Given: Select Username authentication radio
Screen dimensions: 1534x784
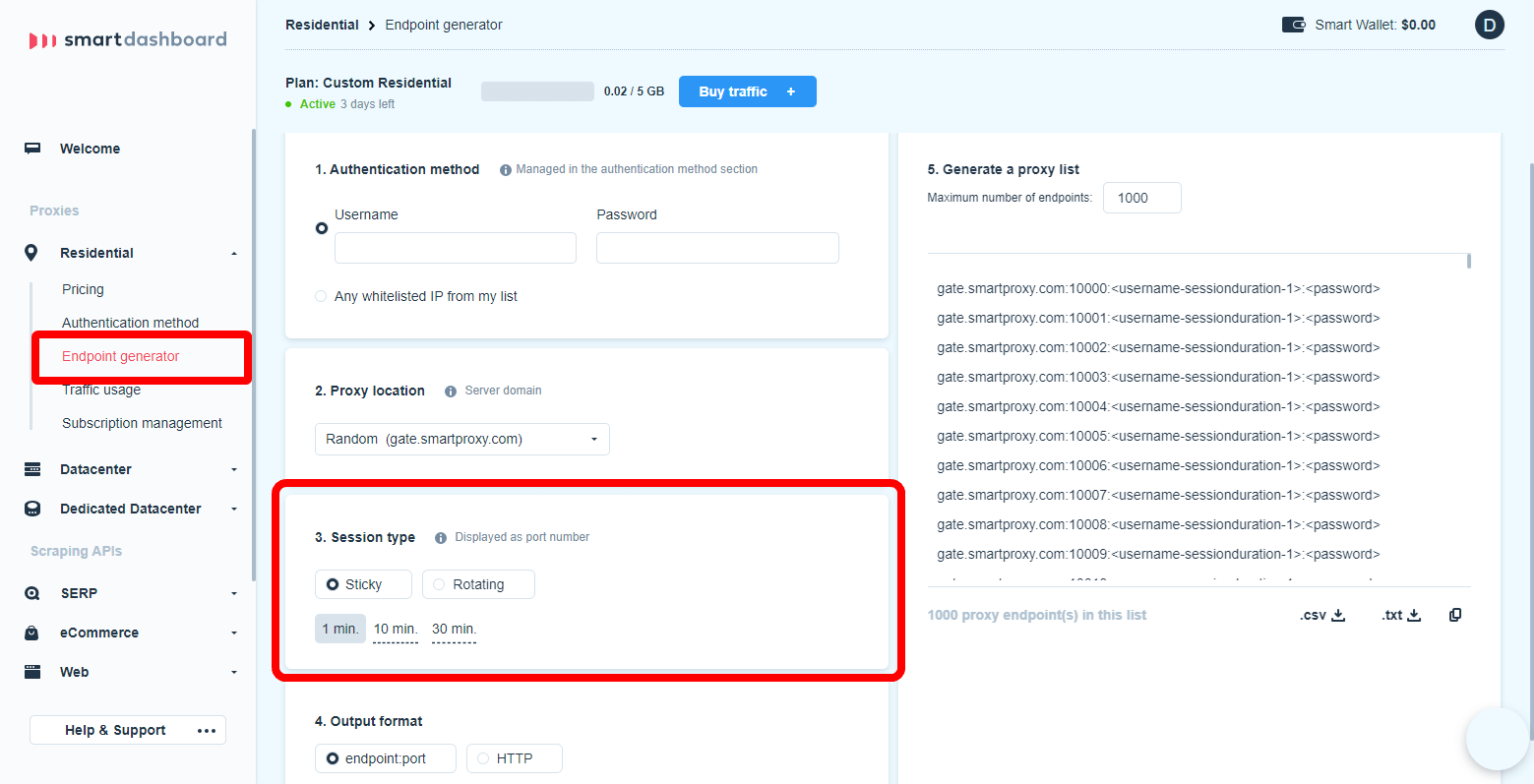Looking at the screenshot, I should 322,228.
